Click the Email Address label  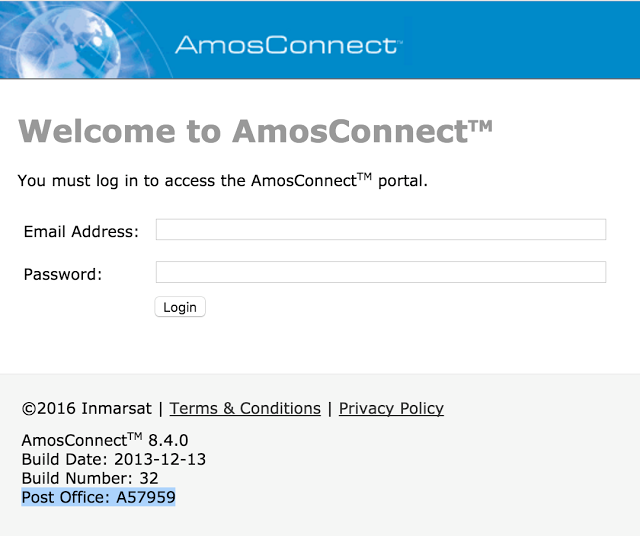[x=81, y=231]
